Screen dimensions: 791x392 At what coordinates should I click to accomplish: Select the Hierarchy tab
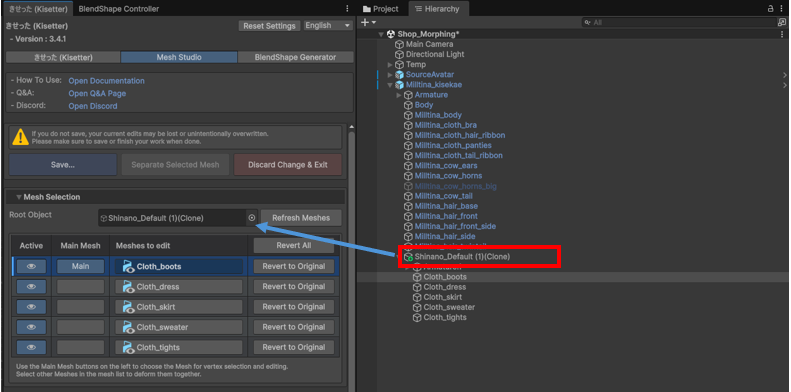437,9
